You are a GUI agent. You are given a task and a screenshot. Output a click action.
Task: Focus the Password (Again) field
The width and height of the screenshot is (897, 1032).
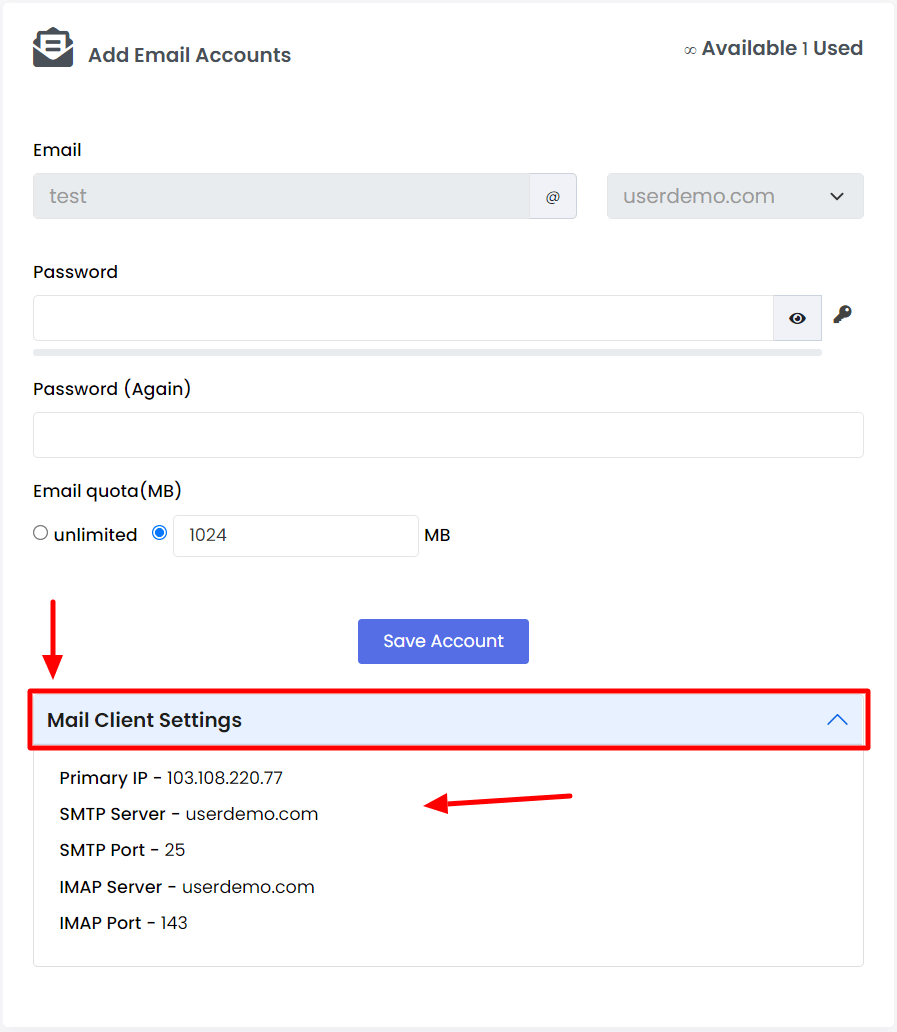448,435
